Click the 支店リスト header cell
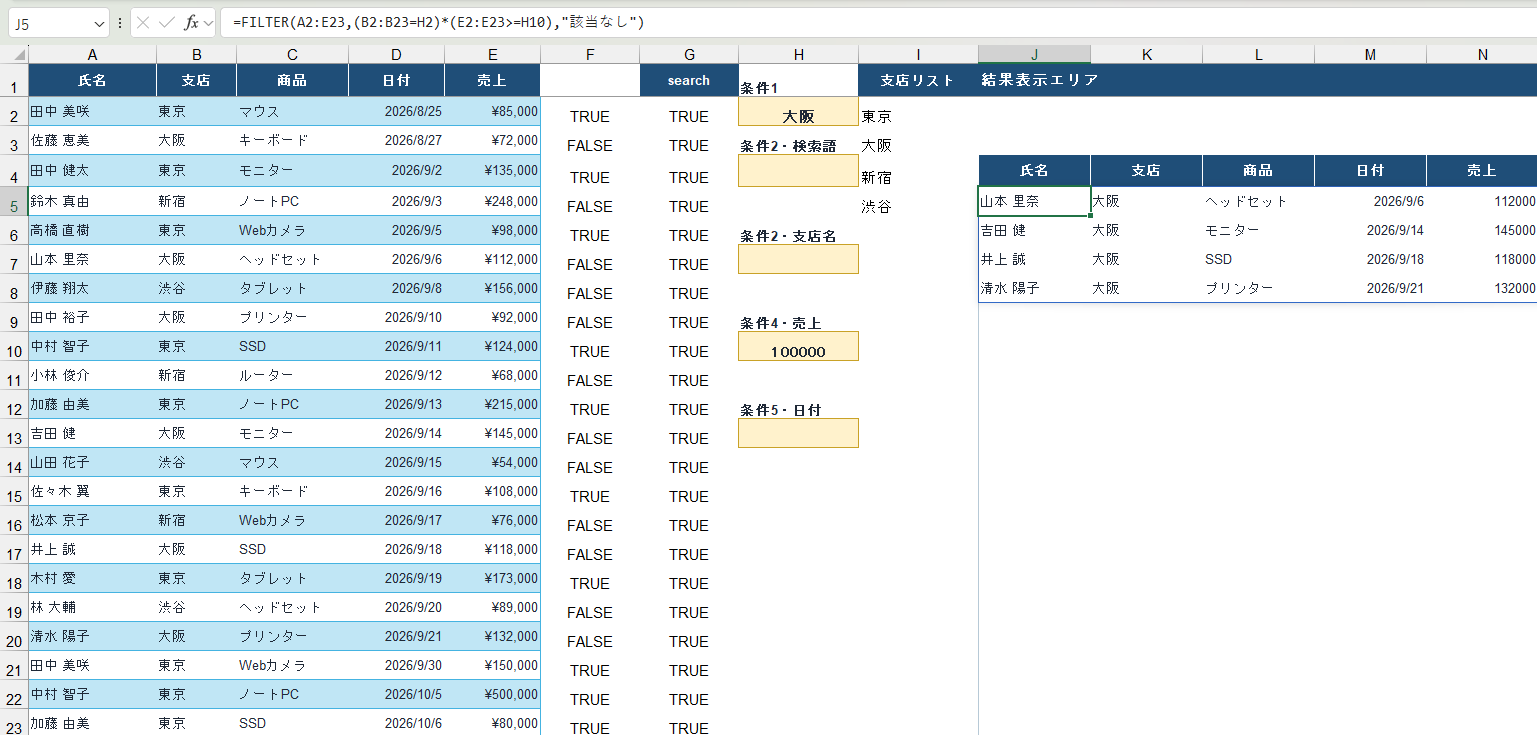Image resolution: width=1537 pixels, height=735 pixels. pos(918,80)
